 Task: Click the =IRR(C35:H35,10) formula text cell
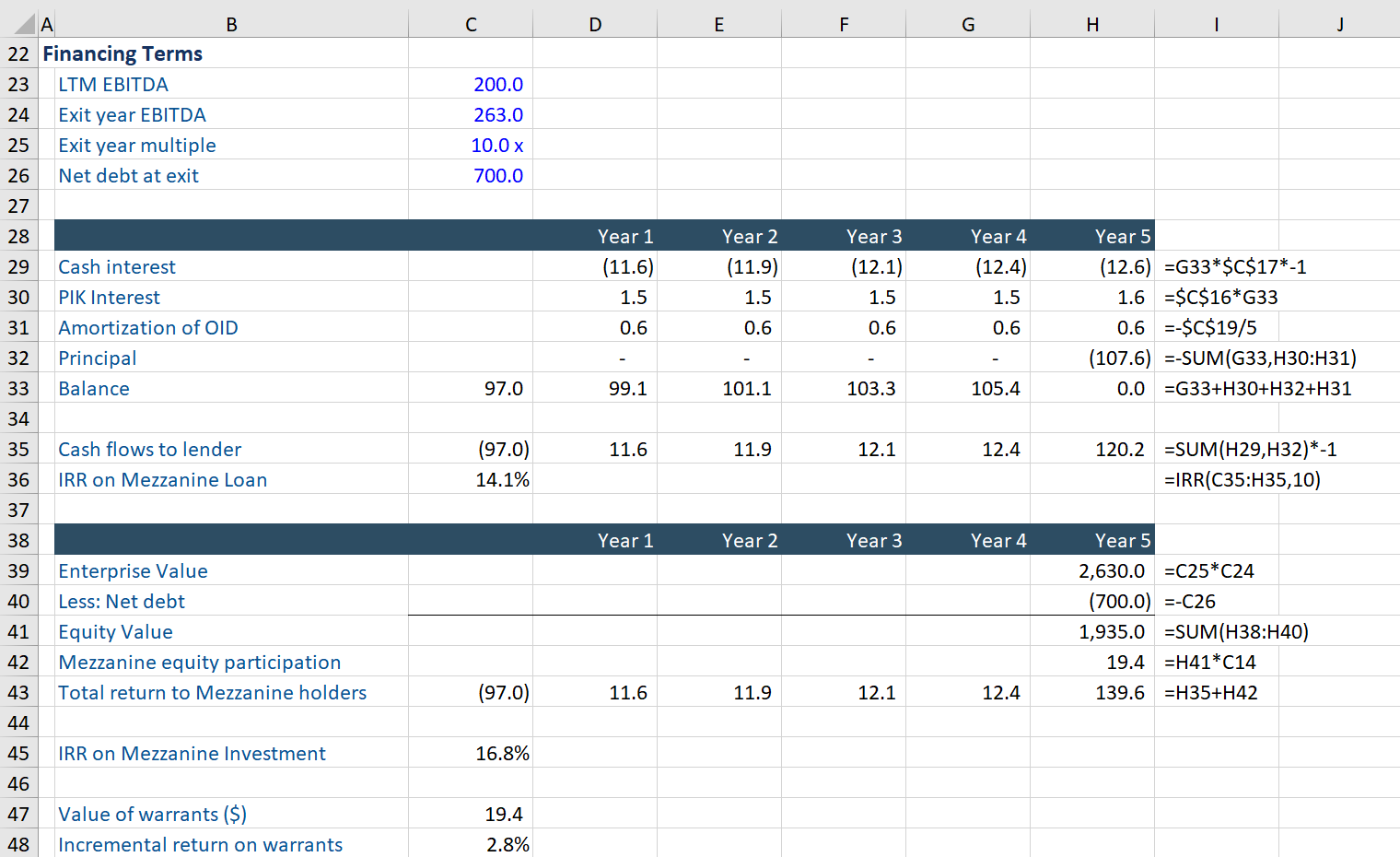pos(1242,480)
